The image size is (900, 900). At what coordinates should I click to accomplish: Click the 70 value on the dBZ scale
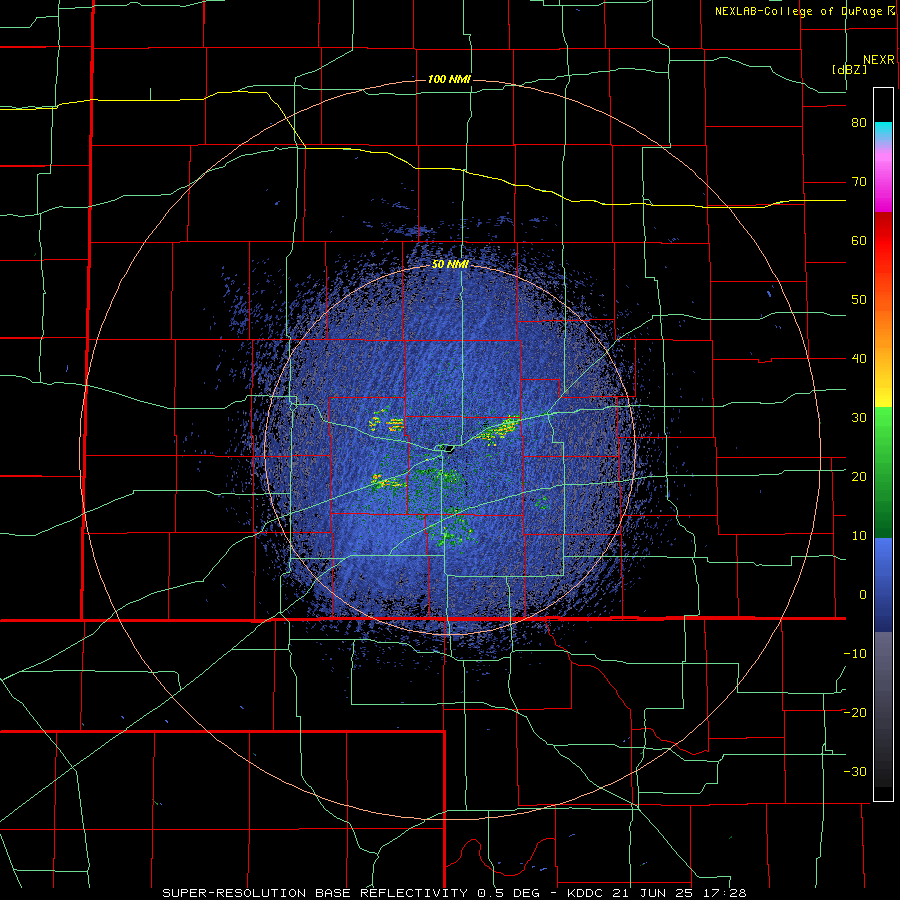point(859,182)
